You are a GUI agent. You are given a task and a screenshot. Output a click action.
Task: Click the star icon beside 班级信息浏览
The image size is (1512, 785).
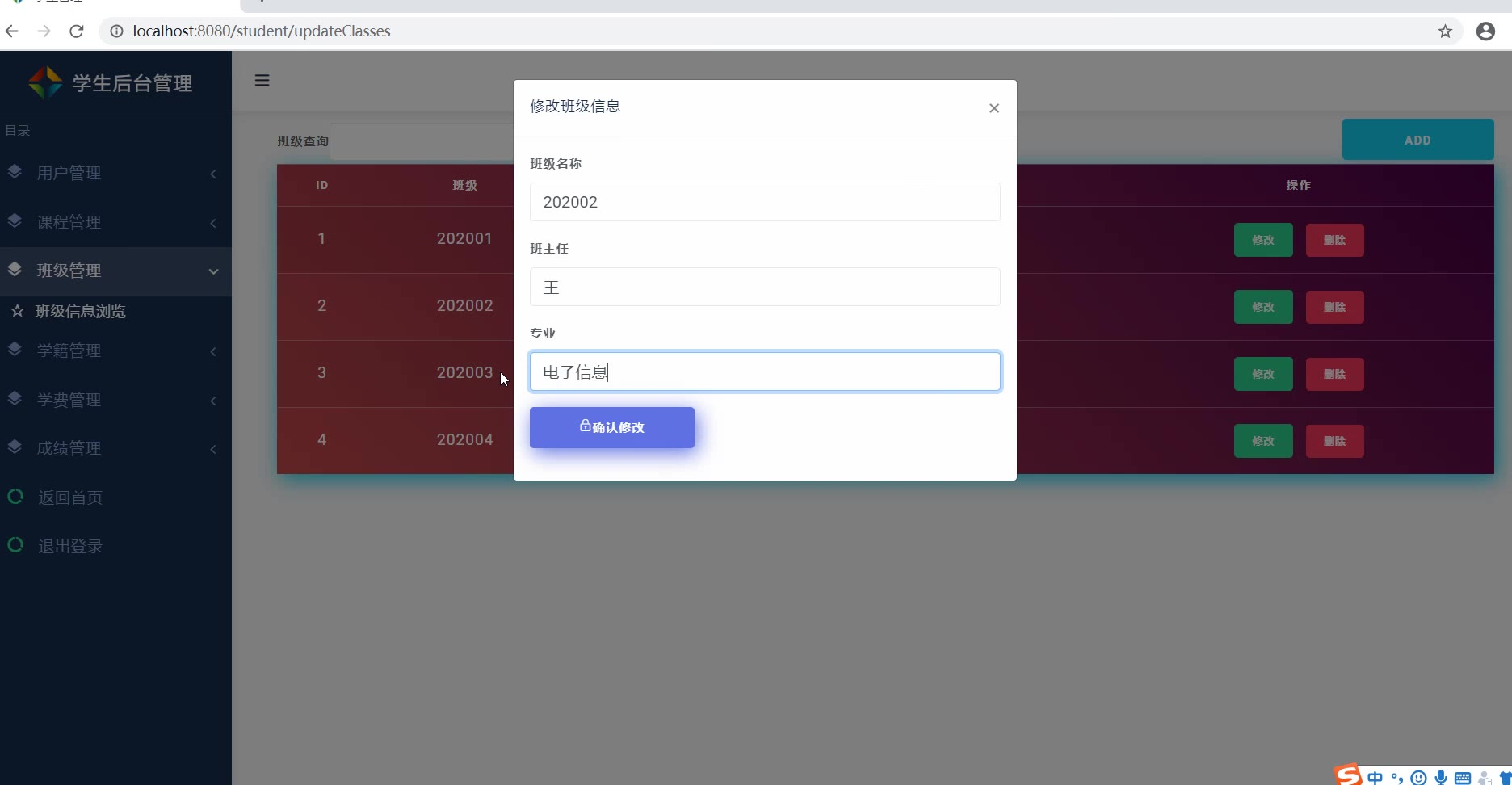(x=17, y=311)
